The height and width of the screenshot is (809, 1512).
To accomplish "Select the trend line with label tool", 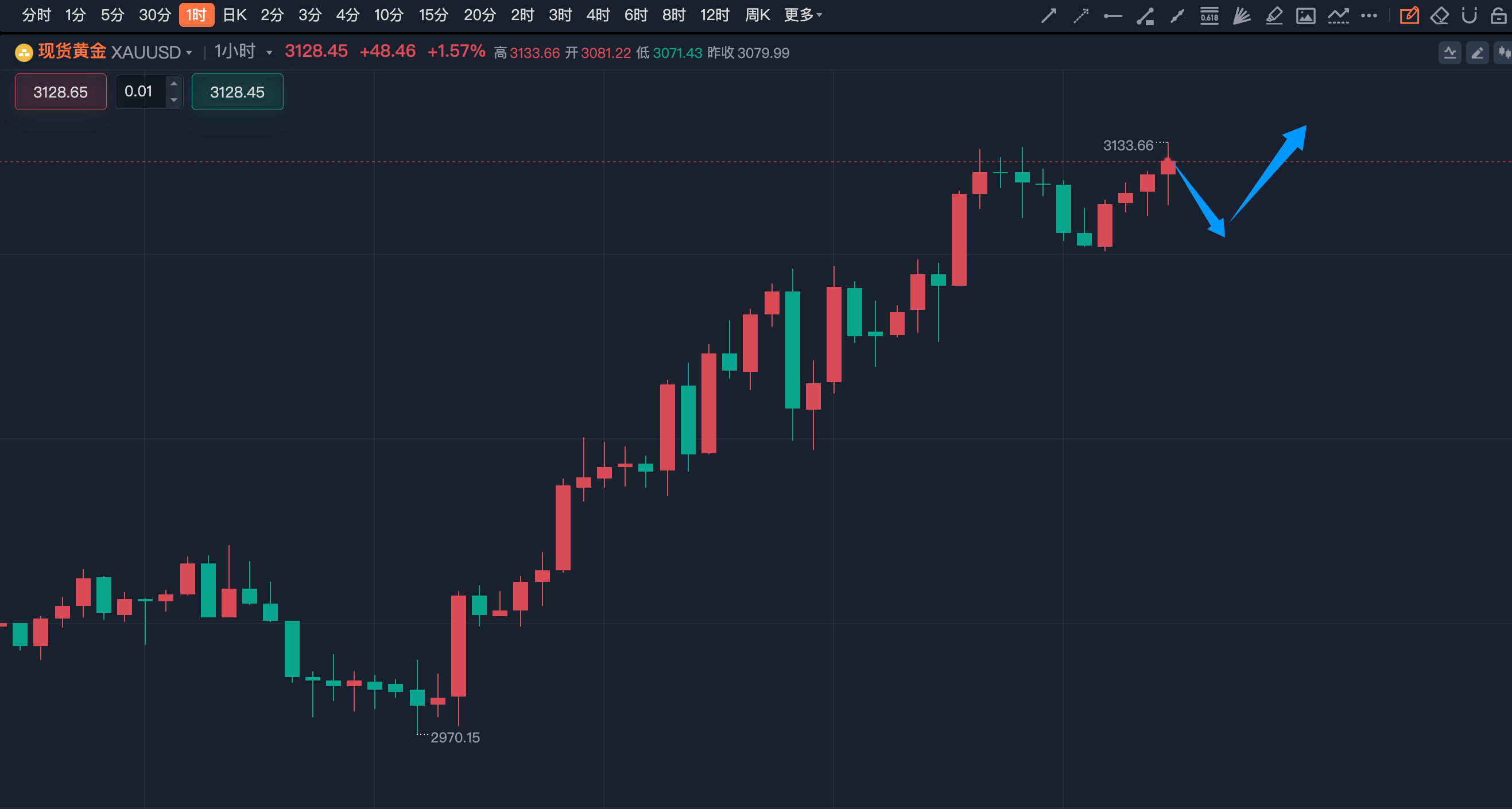I will 1145,16.
